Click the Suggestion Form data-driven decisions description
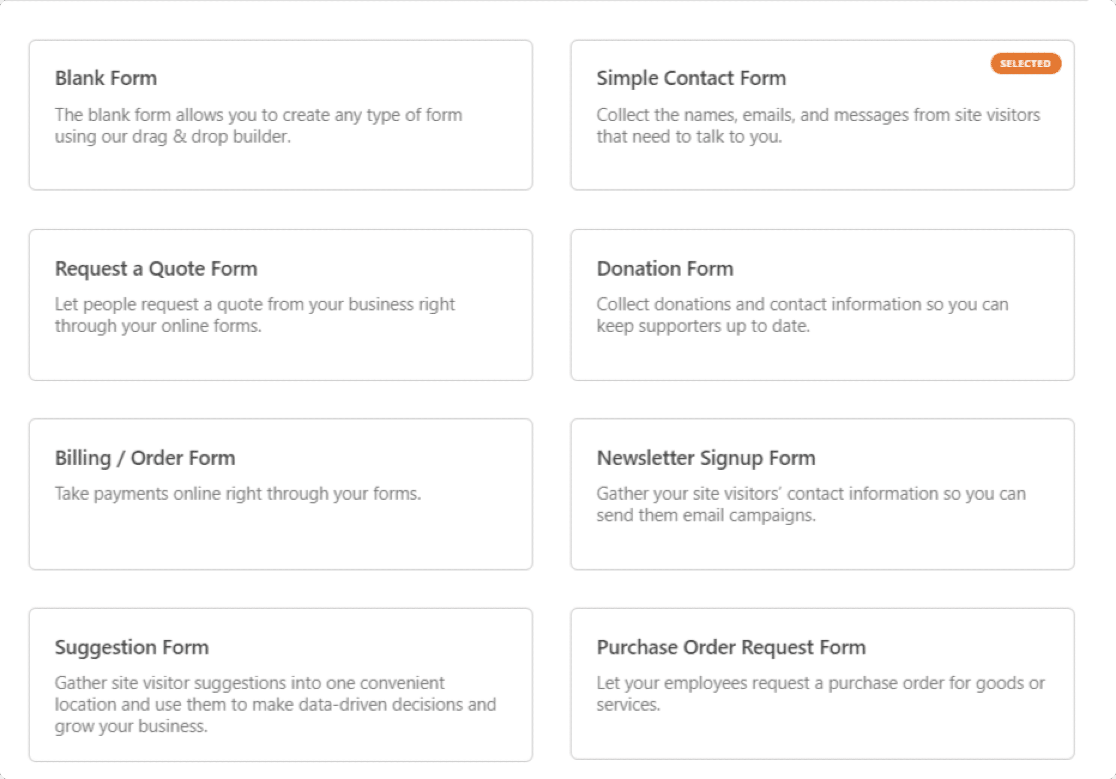Viewport: 1116px width, 779px height. [x=275, y=705]
